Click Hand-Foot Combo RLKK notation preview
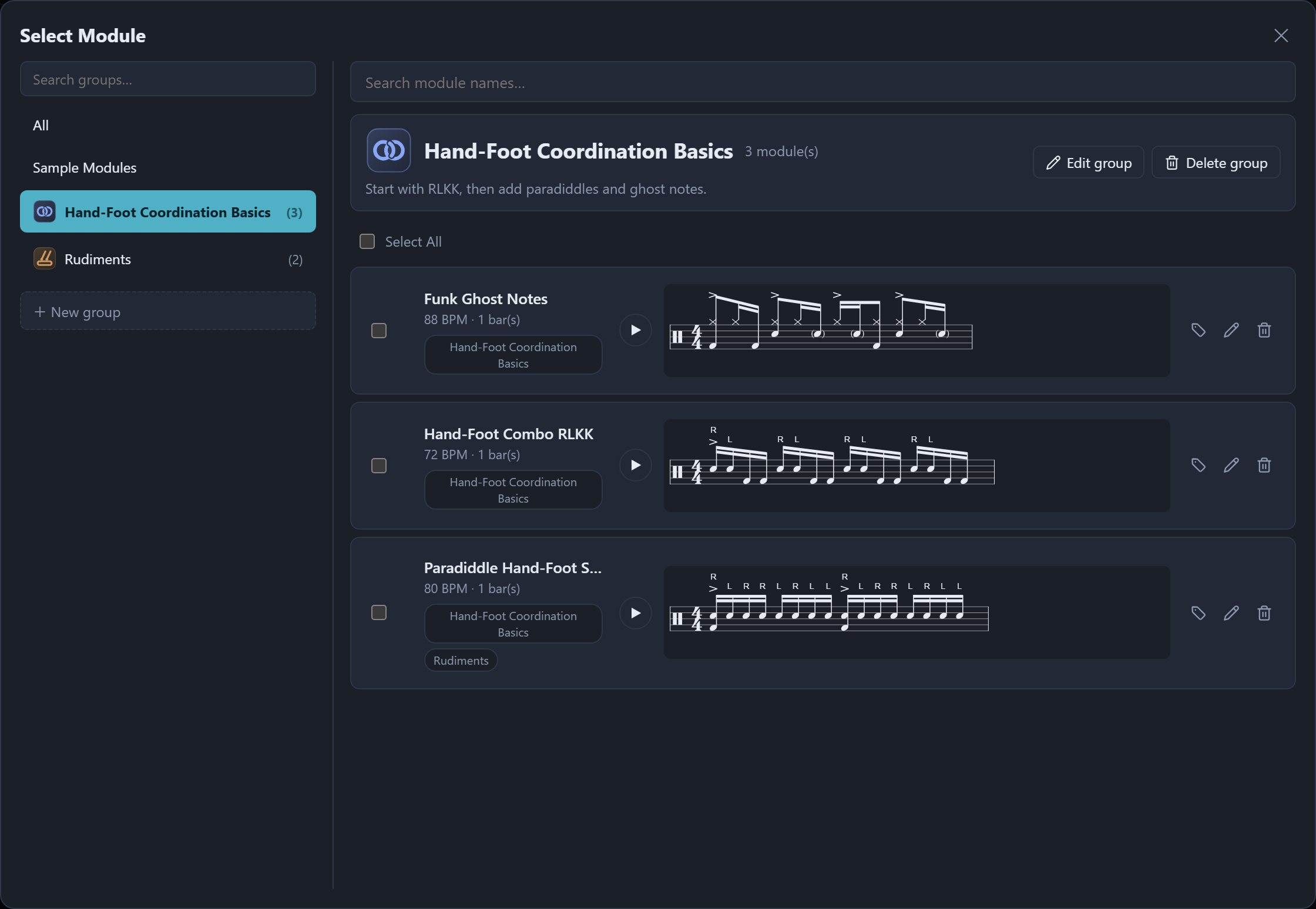The image size is (1316, 909). click(x=916, y=466)
